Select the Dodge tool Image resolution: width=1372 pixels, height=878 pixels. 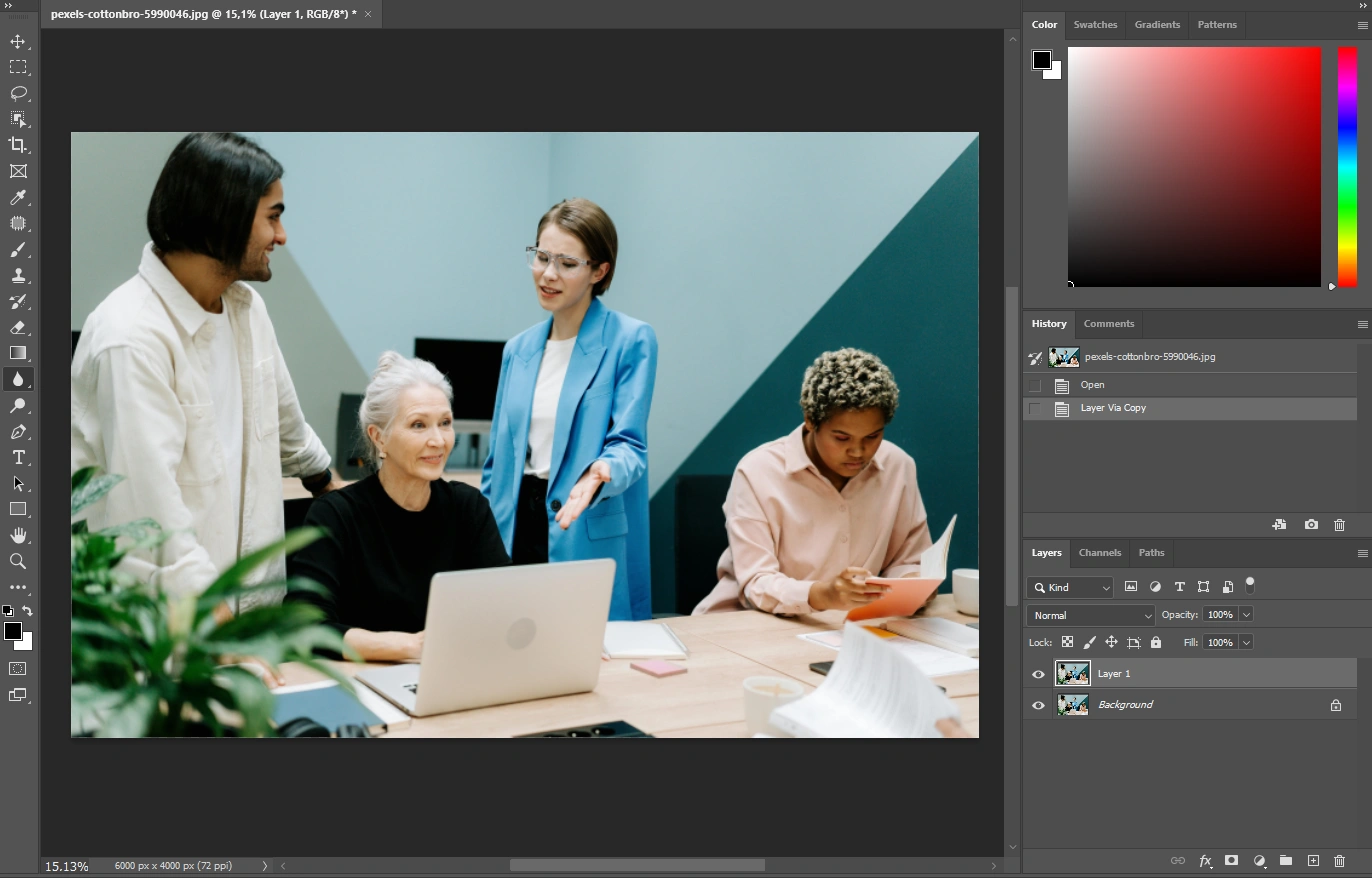[x=18, y=406]
